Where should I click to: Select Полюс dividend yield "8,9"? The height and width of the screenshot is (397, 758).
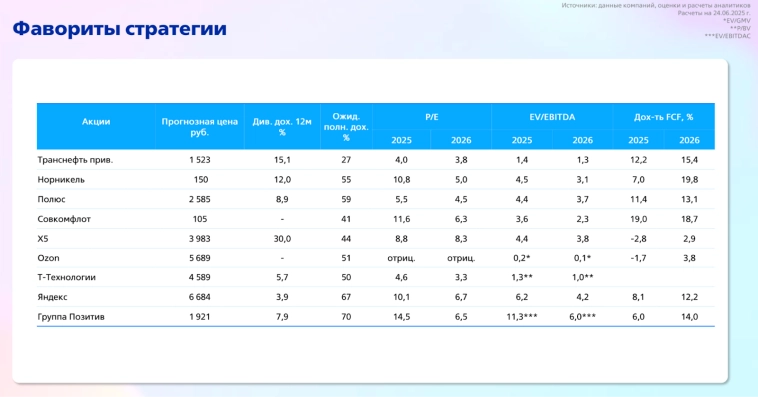pyautogui.click(x=282, y=199)
